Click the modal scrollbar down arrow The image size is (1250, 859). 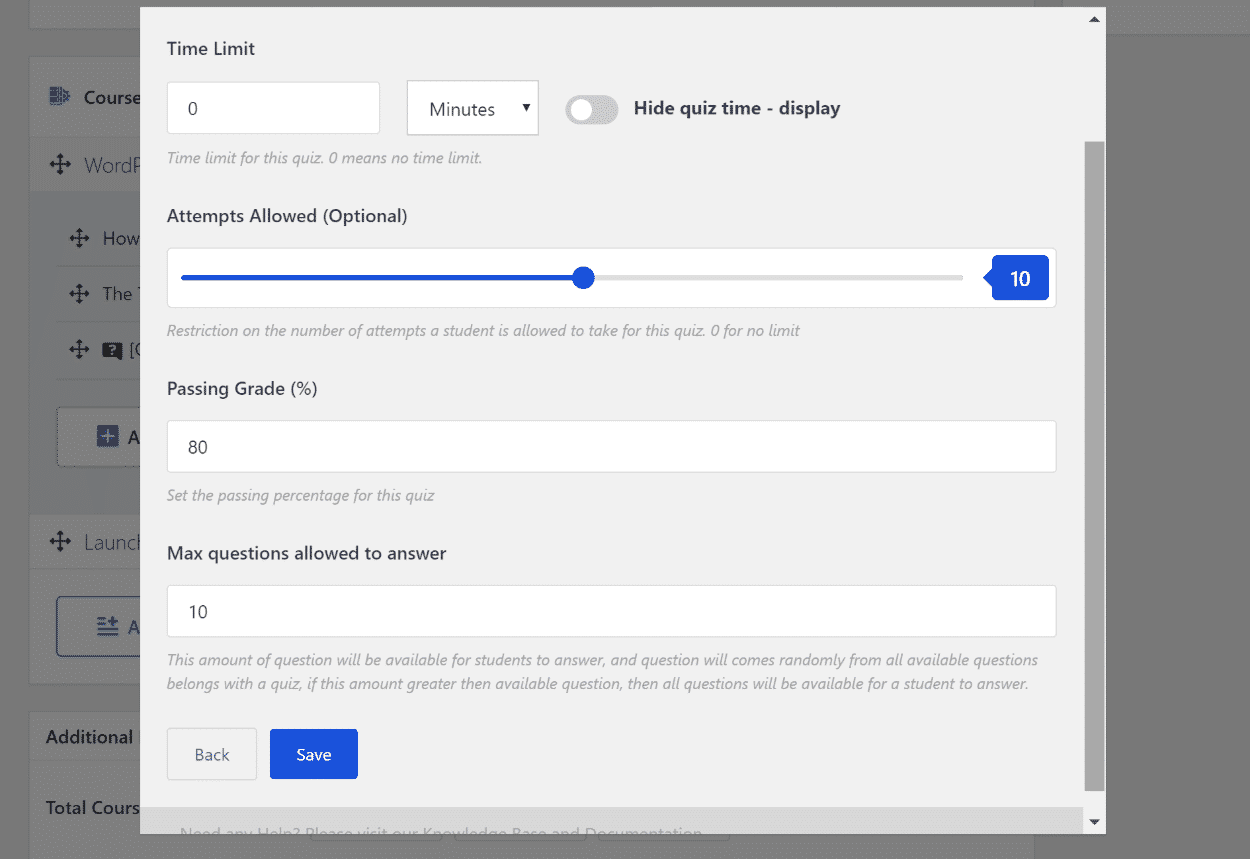1094,822
